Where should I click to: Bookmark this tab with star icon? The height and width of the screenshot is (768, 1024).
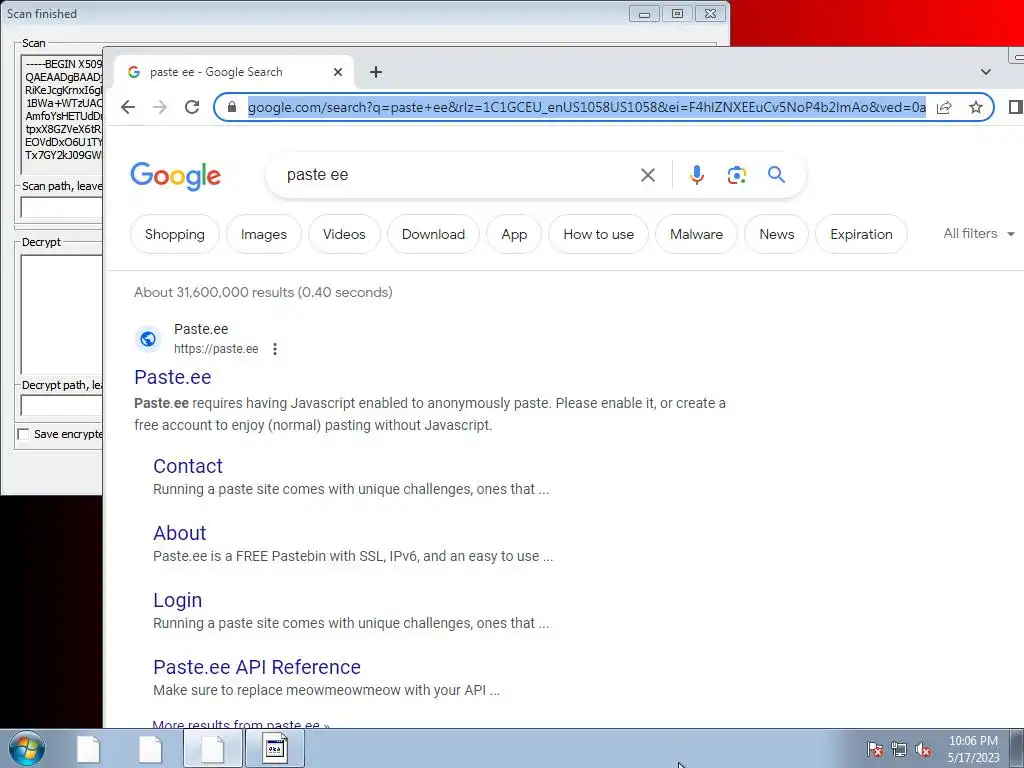(x=976, y=107)
